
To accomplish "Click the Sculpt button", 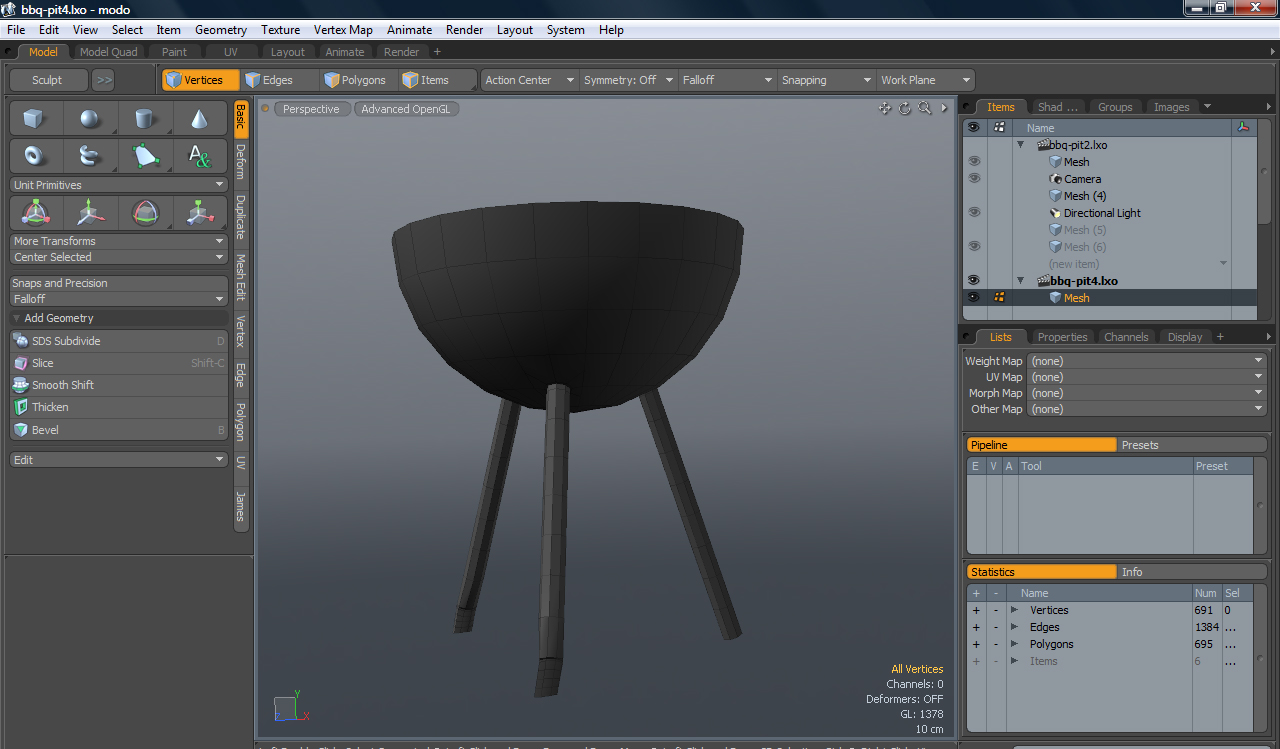I will (47, 80).
